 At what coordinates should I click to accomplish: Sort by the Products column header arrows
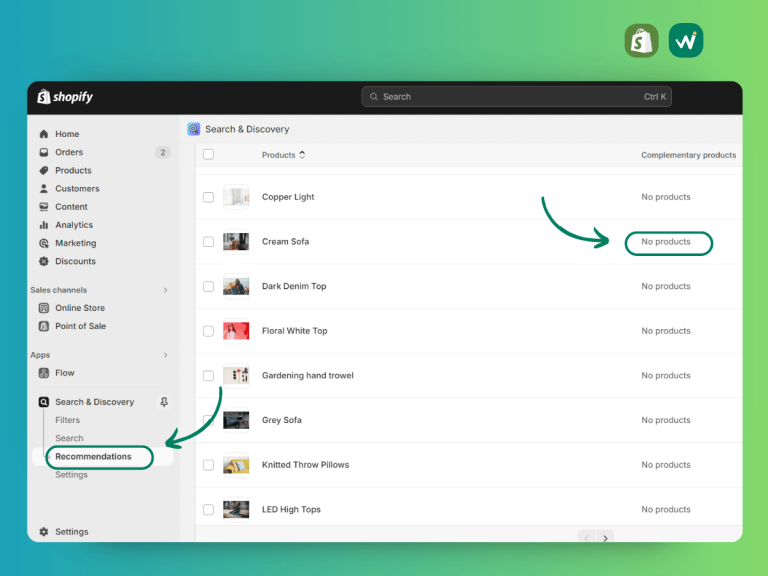(x=302, y=155)
